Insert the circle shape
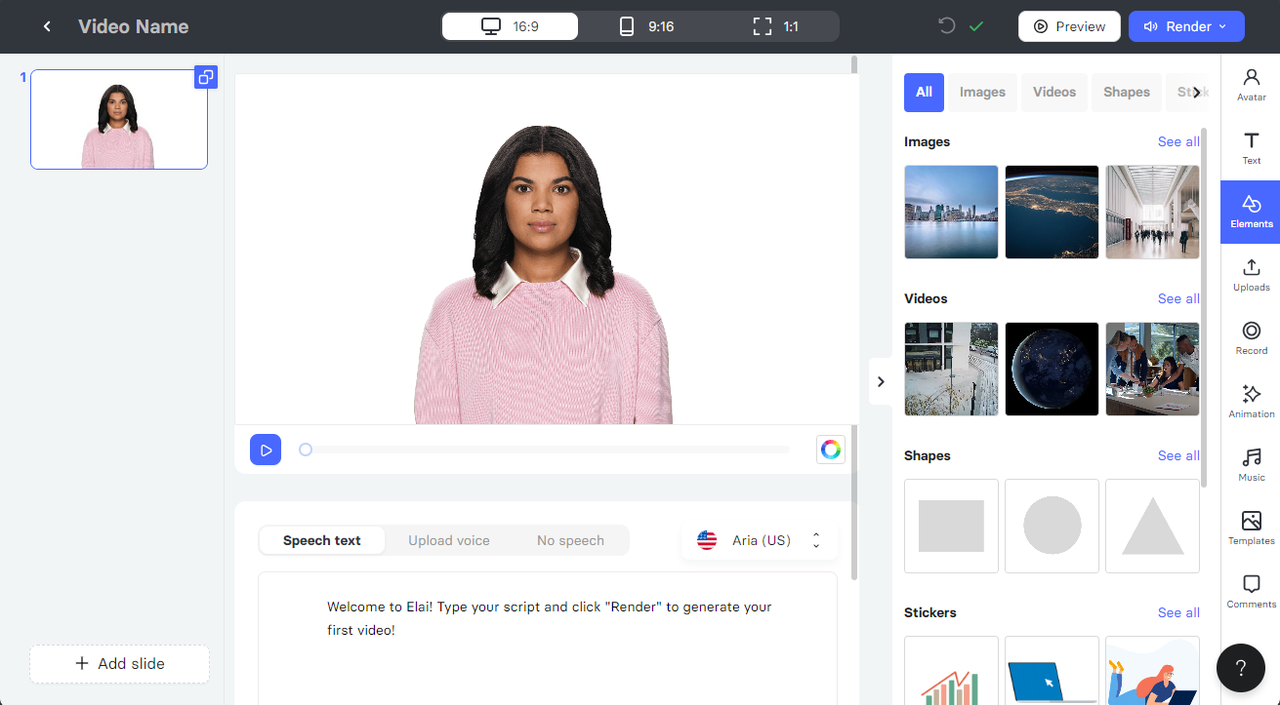This screenshot has height=705, width=1280. pos(1052,526)
